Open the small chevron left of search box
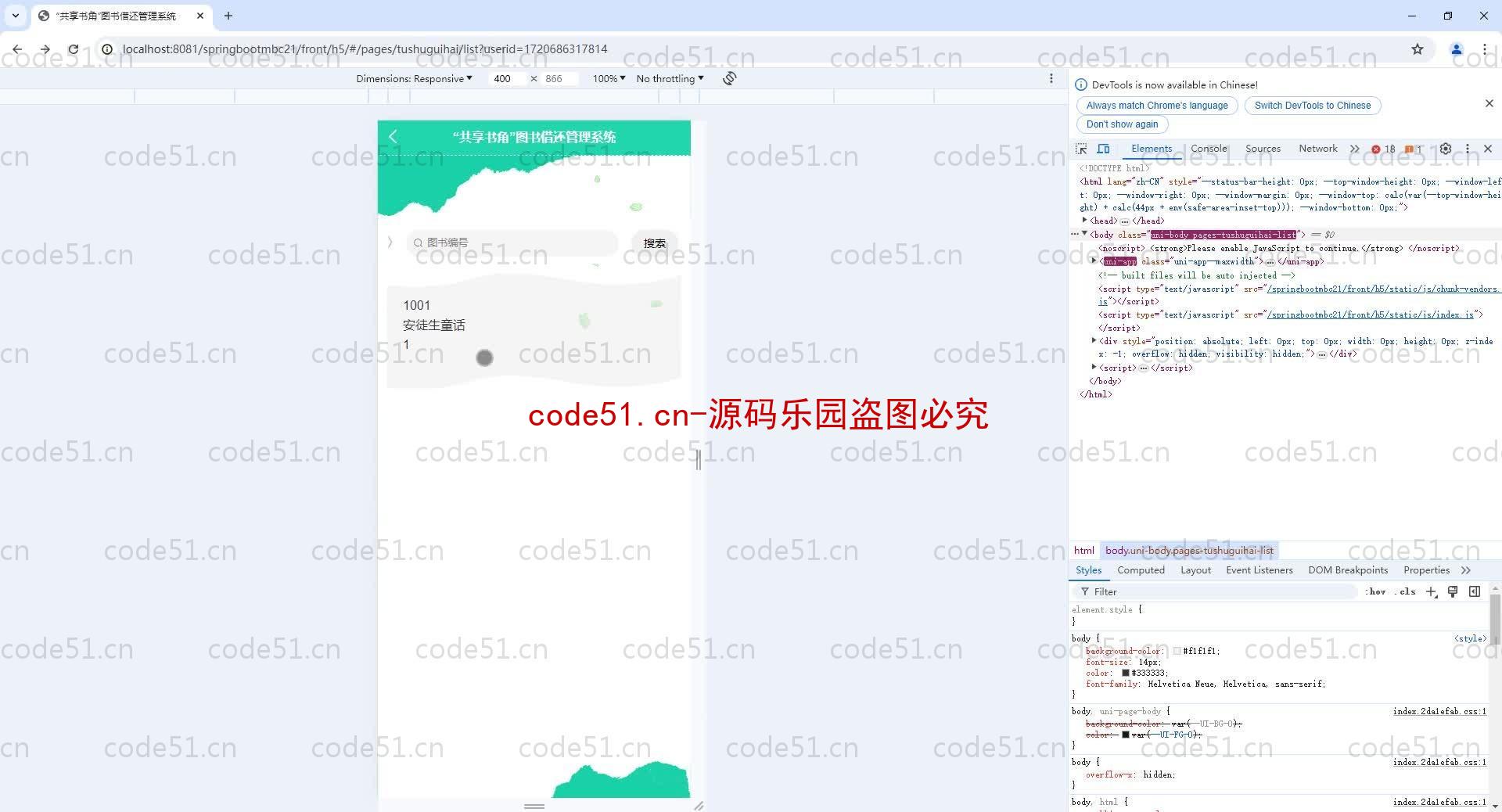Image resolution: width=1502 pixels, height=812 pixels. pyautogui.click(x=390, y=243)
